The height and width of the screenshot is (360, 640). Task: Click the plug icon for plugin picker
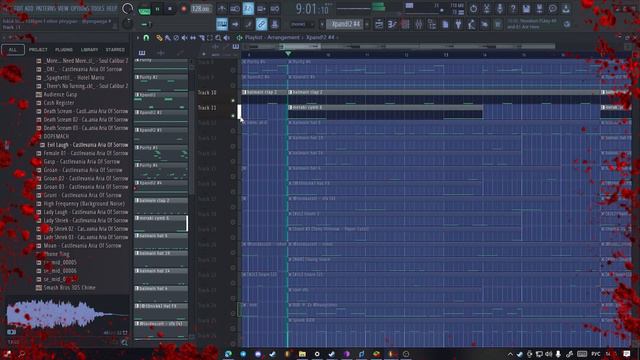458,24
